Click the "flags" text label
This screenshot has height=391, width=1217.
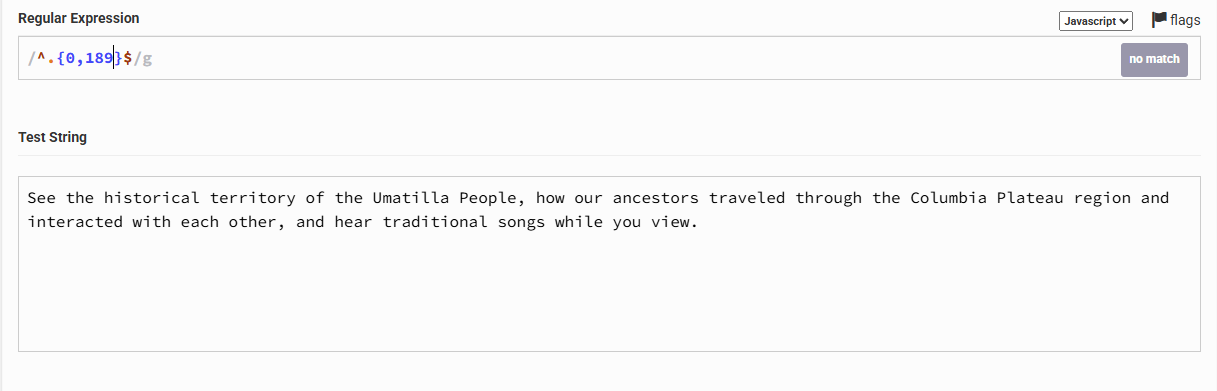1185,20
